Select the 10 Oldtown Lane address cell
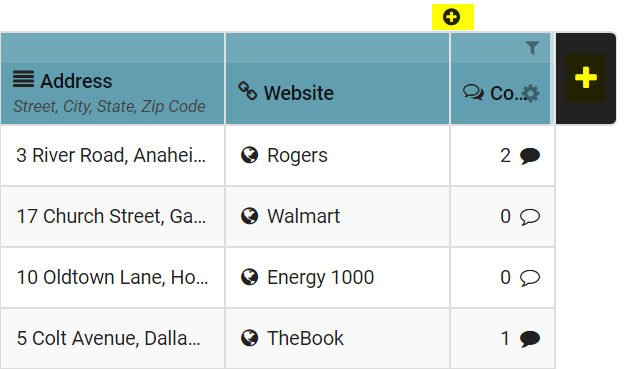Viewport: 625px width, 369px height. click(x=112, y=278)
